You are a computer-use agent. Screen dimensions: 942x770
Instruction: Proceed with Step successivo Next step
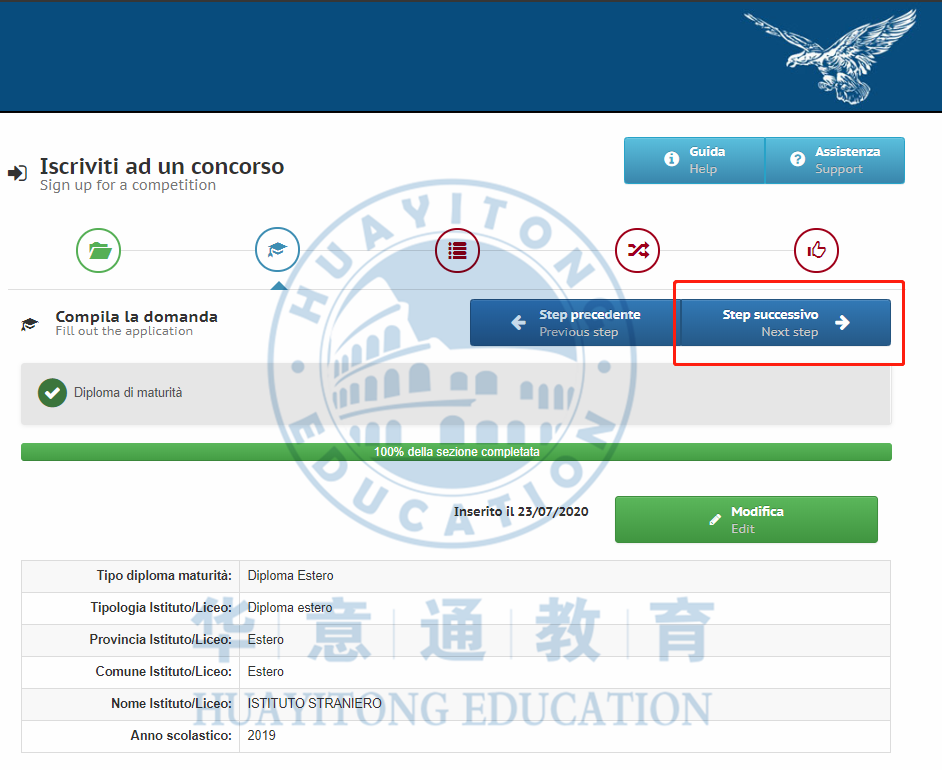pos(786,323)
